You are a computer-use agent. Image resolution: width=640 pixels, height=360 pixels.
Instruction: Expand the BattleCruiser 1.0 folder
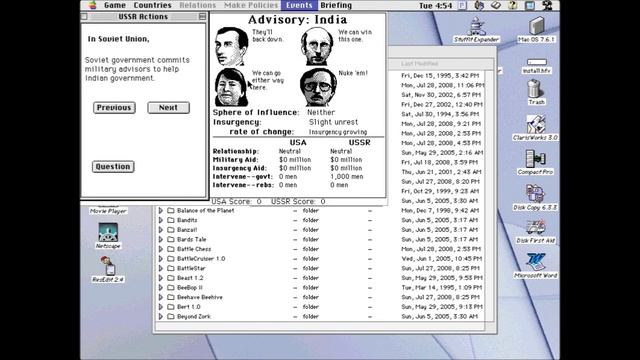tap(160, 259)
